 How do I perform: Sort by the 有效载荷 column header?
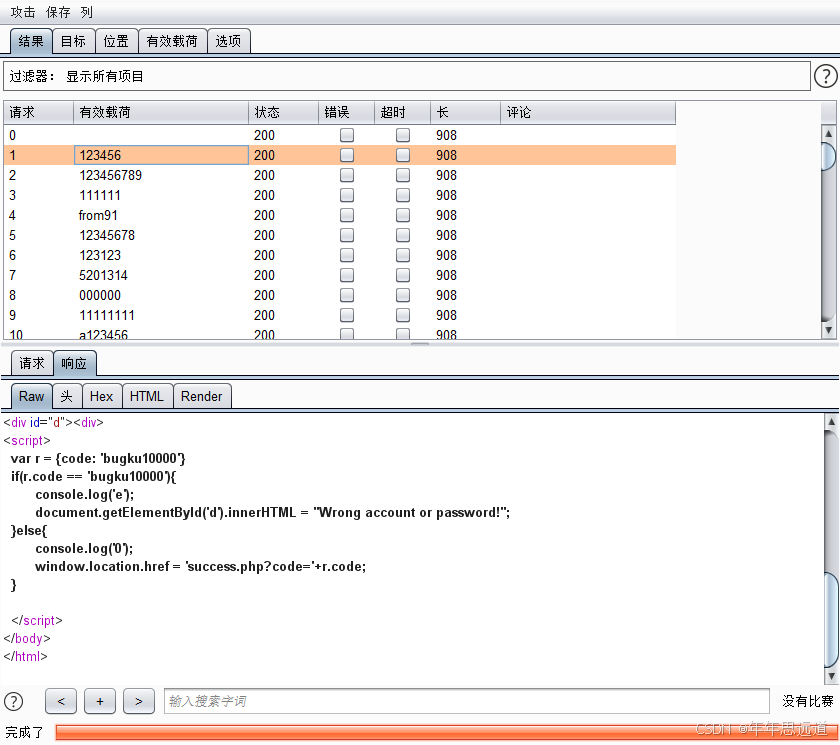click(x=161, y=112)
